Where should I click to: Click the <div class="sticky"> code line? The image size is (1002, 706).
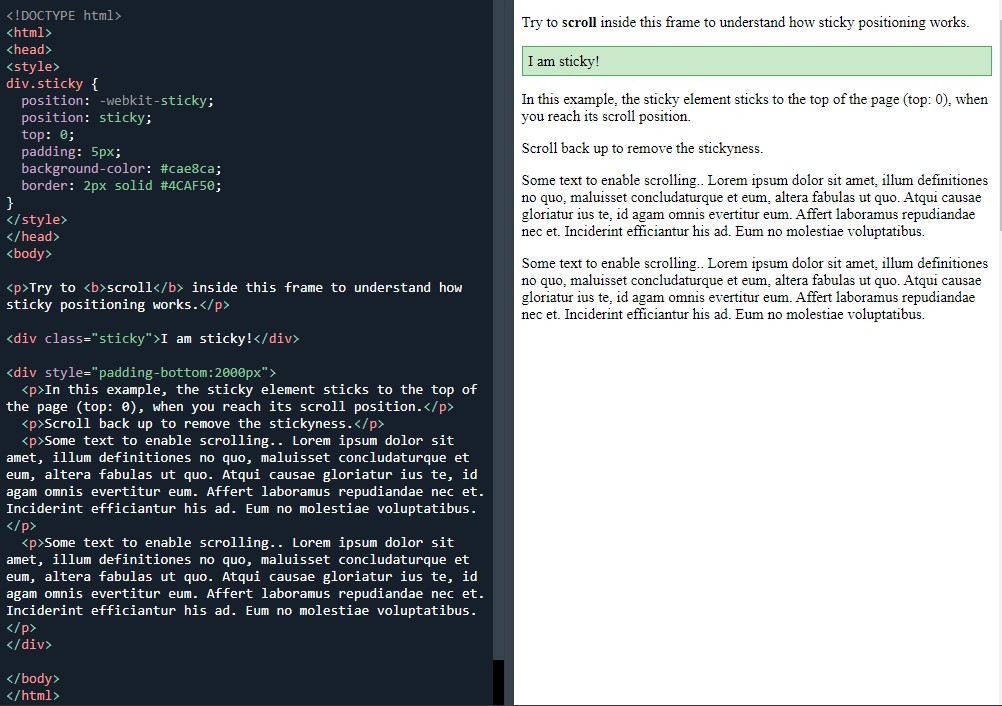click(x=152, y=338)
